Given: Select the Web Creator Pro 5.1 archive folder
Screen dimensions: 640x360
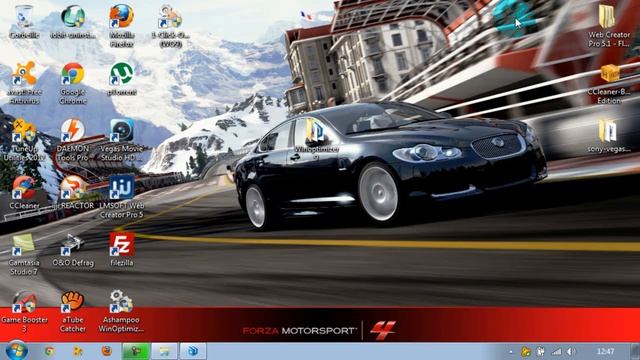Looking at the screenshot, I should 609,25.
